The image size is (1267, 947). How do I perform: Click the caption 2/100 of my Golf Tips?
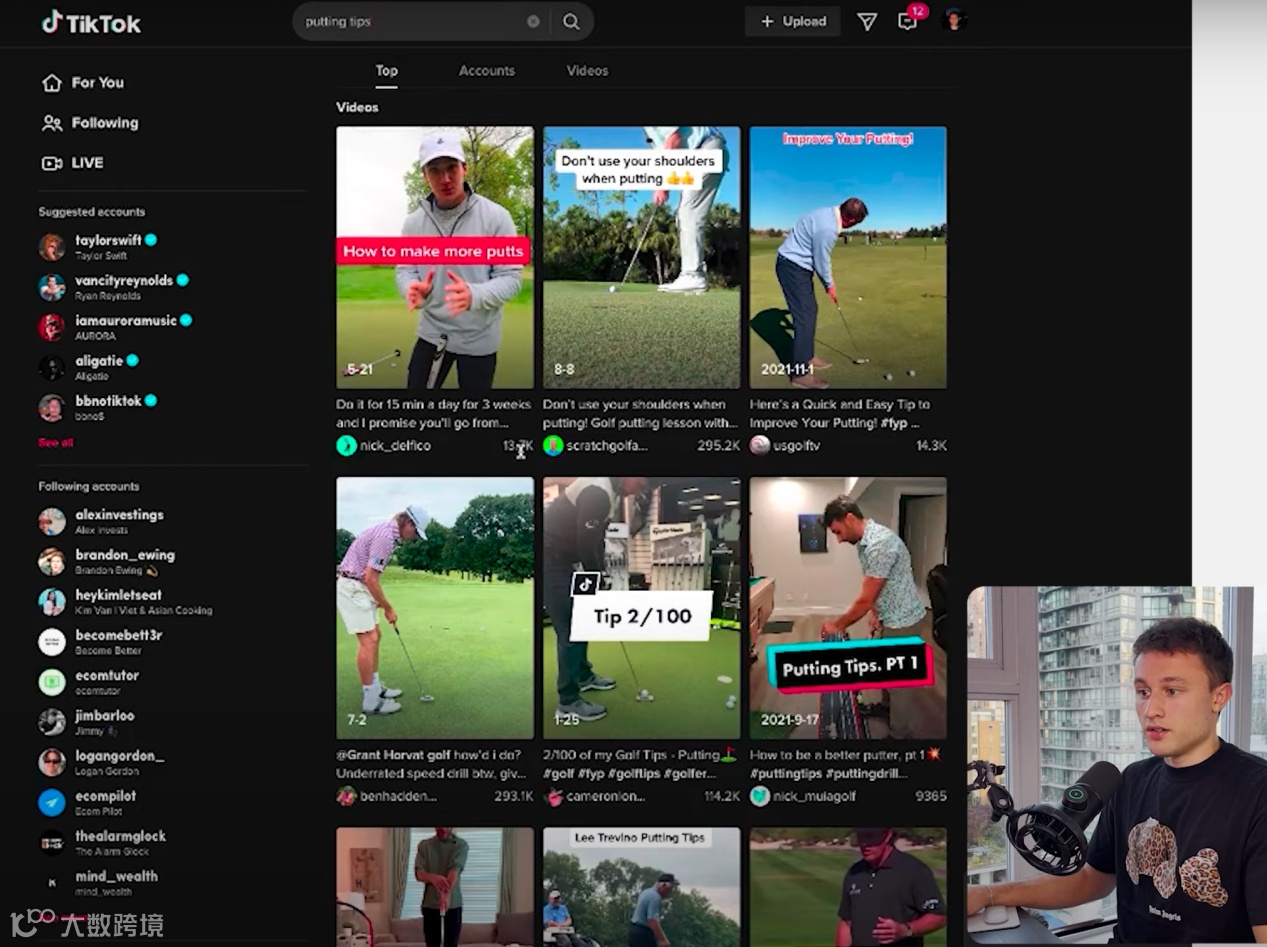pos(640,764)
